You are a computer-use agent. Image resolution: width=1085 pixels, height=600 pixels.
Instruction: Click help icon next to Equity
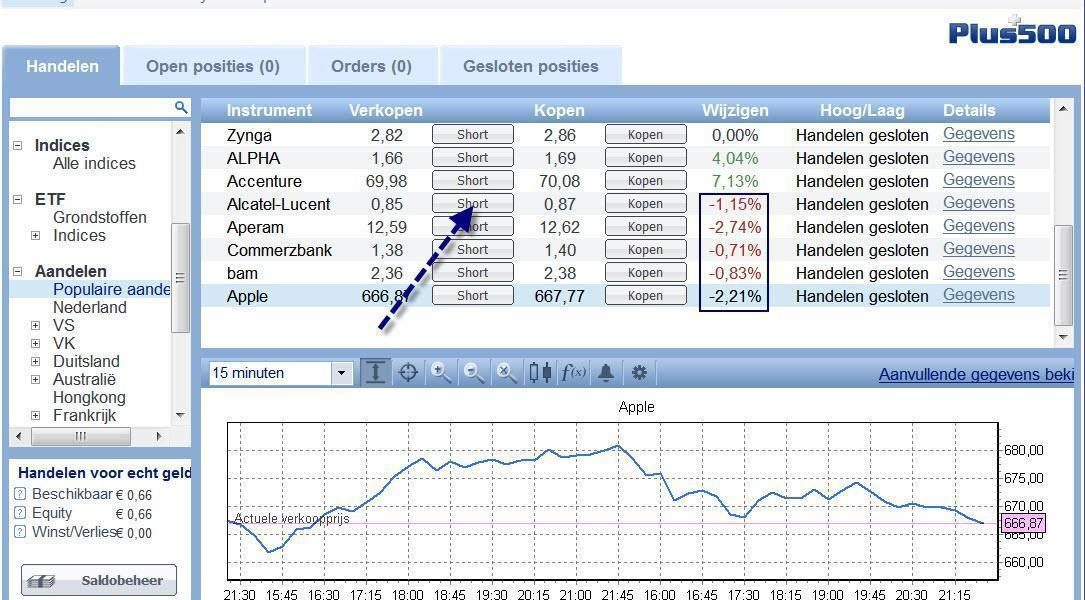[20, 513]
